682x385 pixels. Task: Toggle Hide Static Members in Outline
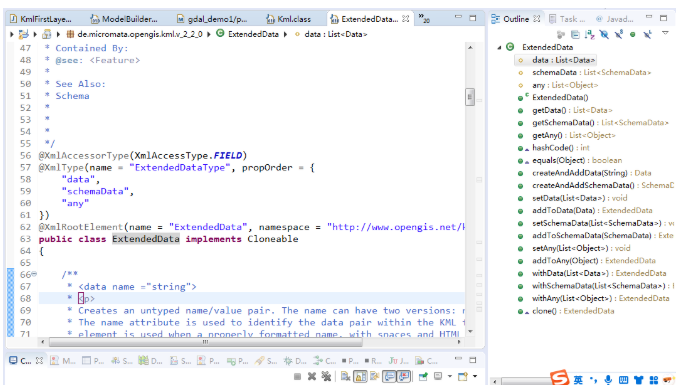[618, 34]
